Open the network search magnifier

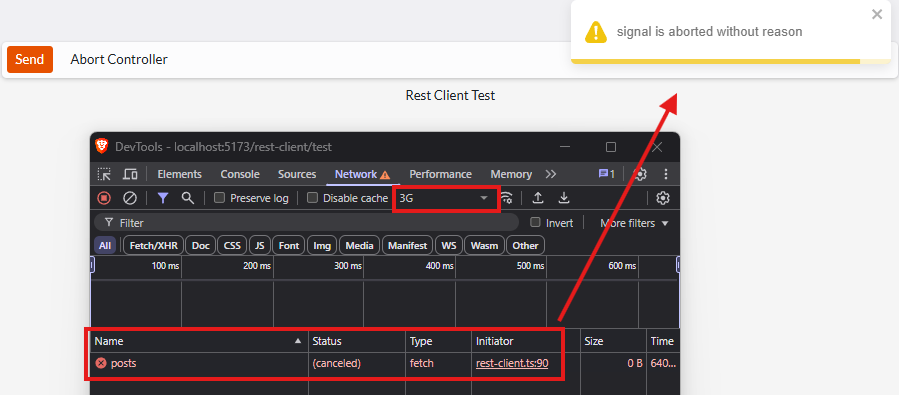pyautogui.click(x=187, y=198)
